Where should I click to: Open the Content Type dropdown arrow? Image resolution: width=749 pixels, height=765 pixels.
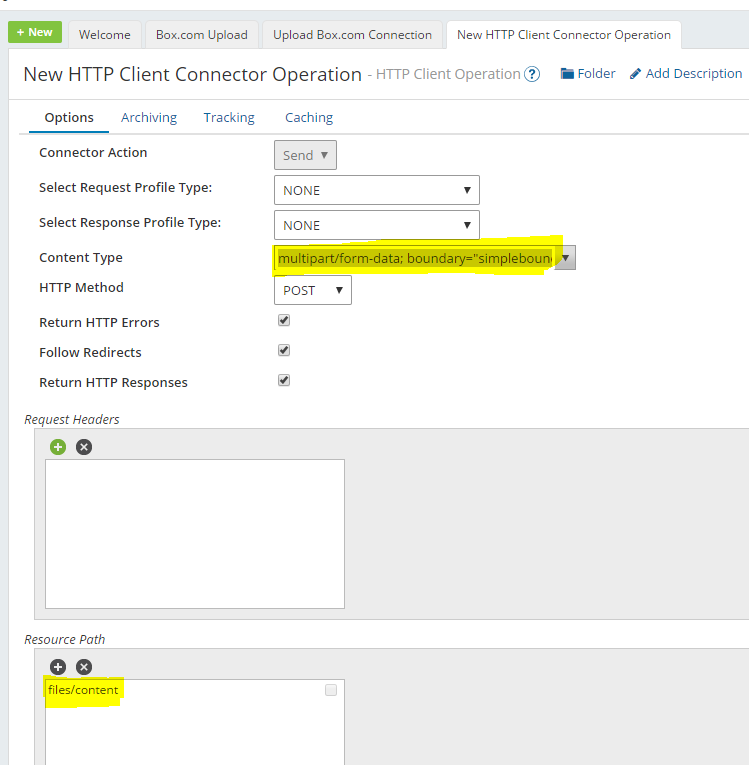(x=566, y=258)
